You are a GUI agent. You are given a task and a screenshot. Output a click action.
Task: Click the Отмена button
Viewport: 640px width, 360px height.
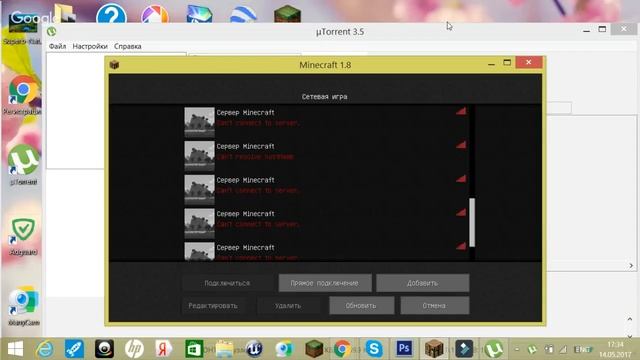[x=435, y=305]
